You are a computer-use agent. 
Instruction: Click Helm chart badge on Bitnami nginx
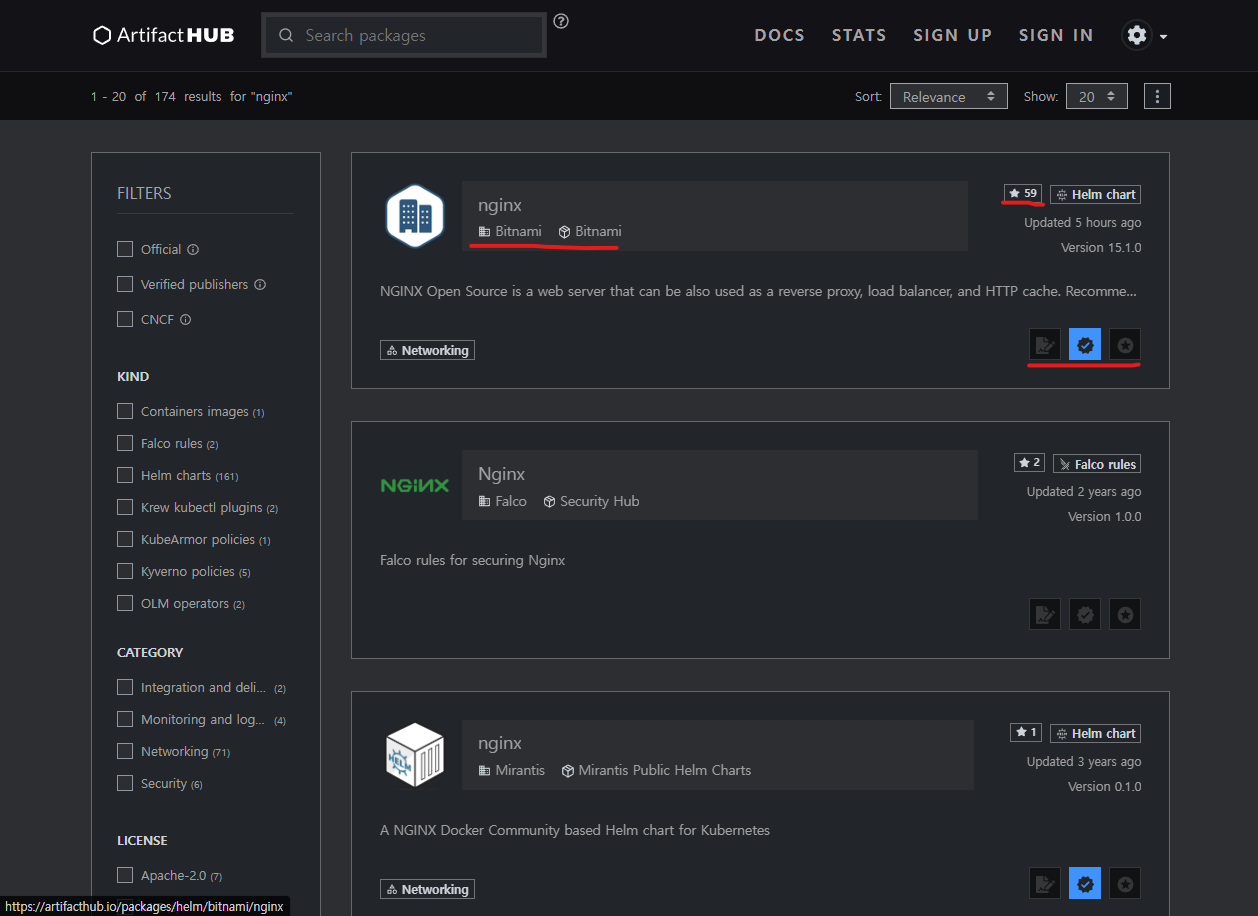1096,194
